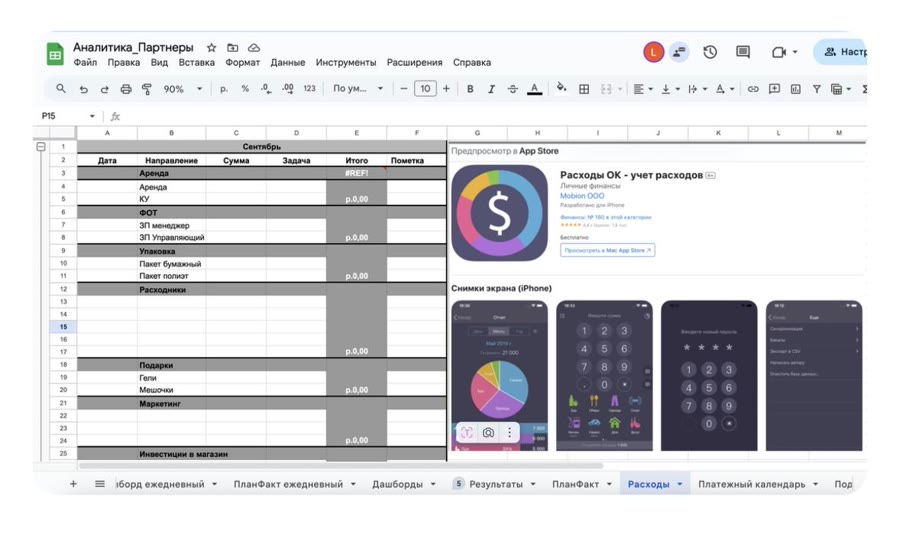Open the Формат menu
900x535 pixels.
(x=242, y=63)
